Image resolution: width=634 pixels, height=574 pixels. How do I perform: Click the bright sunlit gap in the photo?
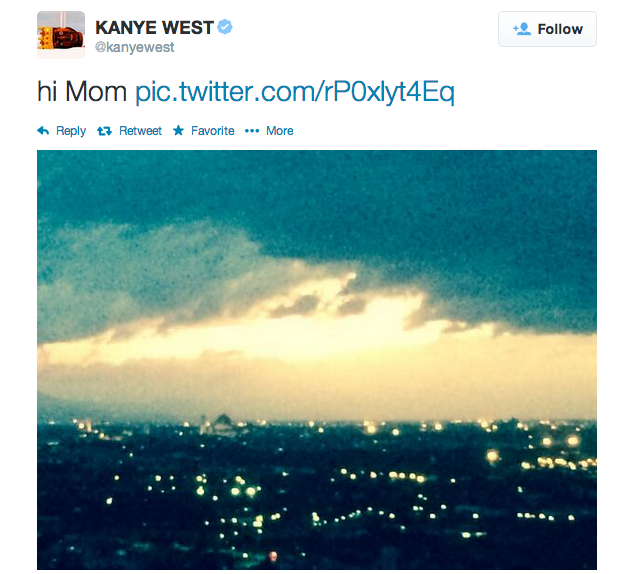coord(330,330)
